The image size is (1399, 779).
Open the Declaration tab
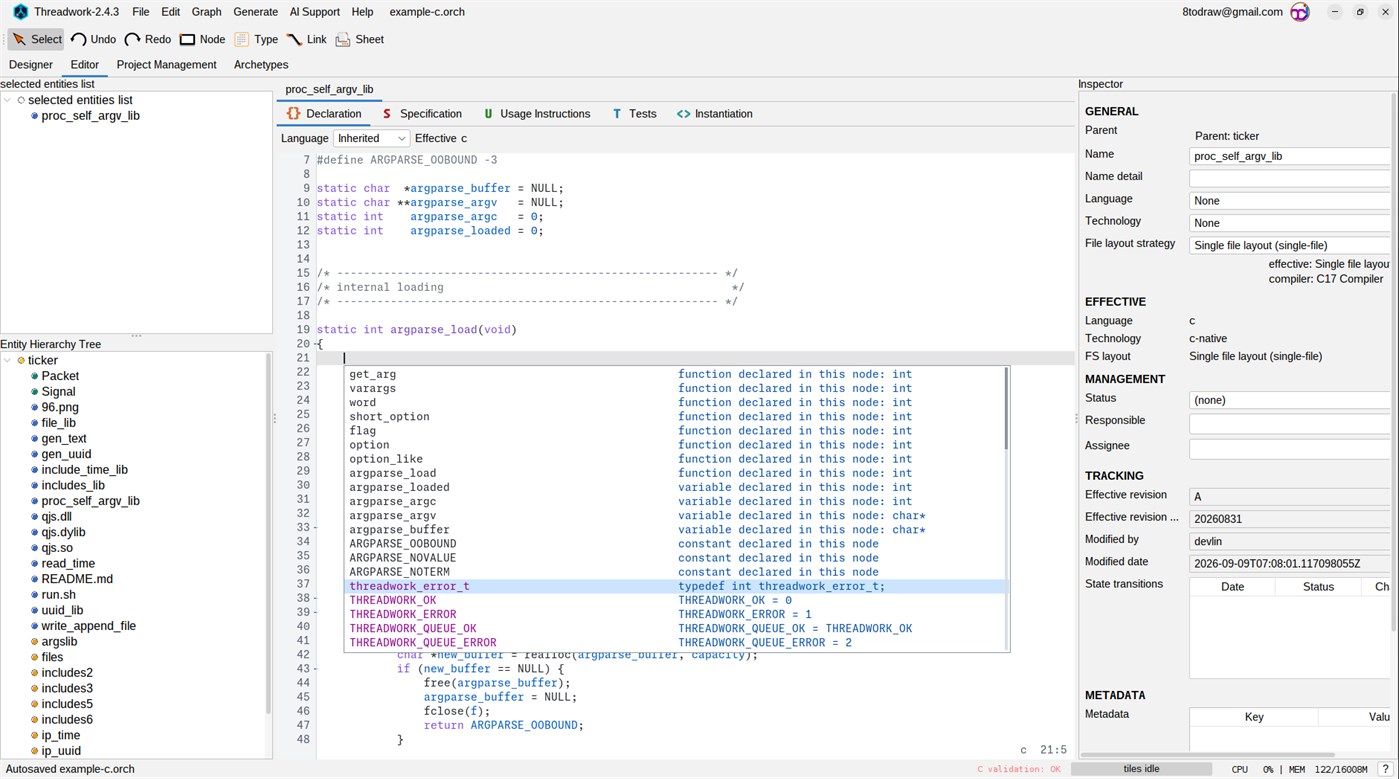(324, 114)
